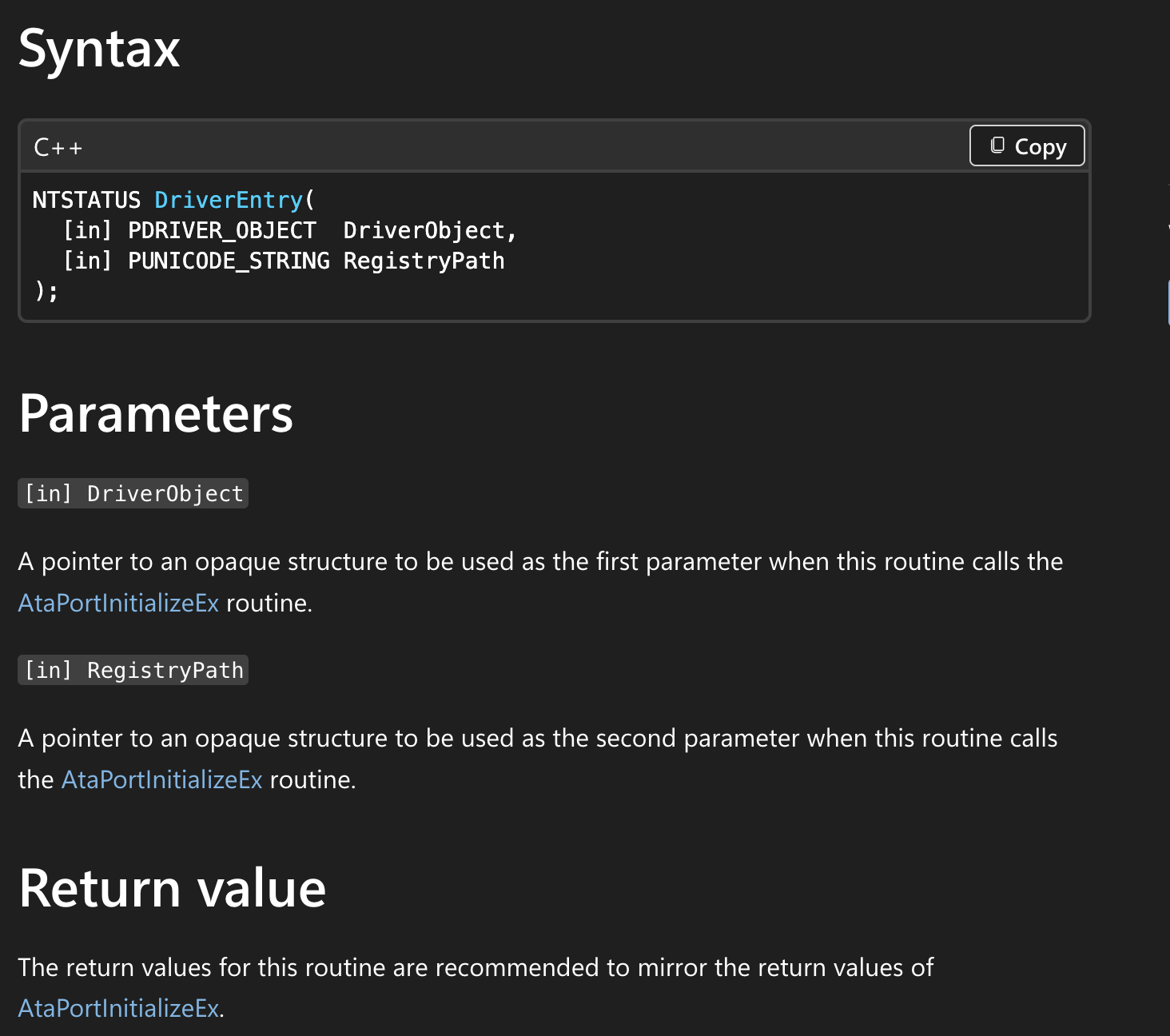The width and height of the screenshot is (1170, 1036).
Task: Click PUNICODE_STRING type in code block
Action: point(229,261)
